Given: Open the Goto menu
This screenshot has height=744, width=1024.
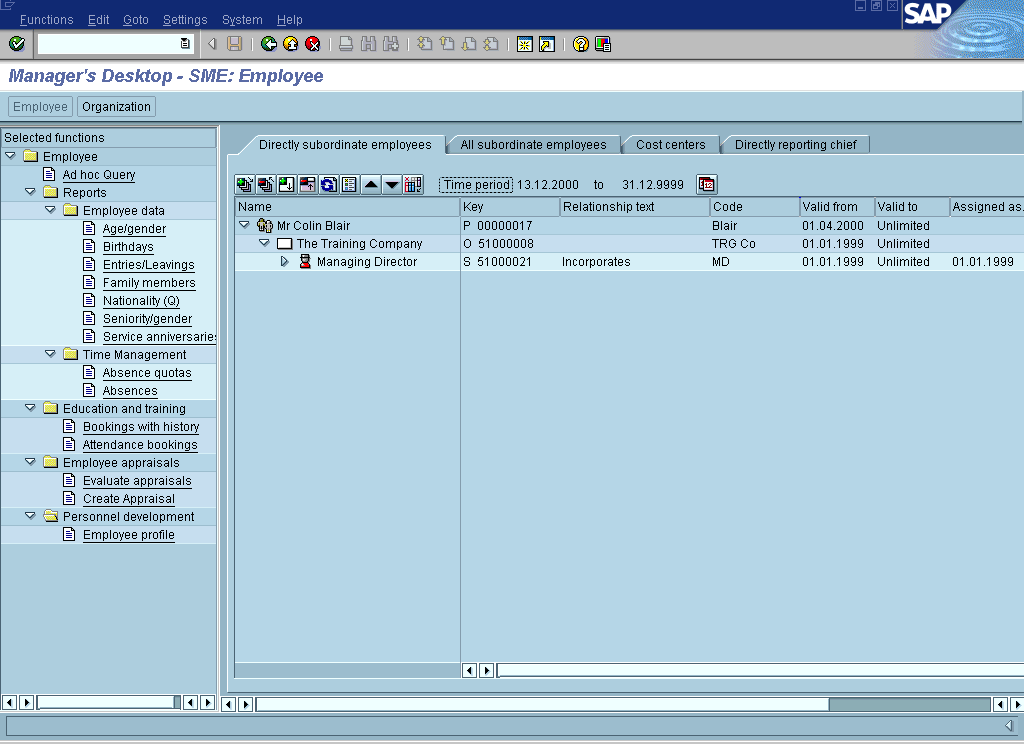Looking at the screenshot, I should [x=136, y=20].
